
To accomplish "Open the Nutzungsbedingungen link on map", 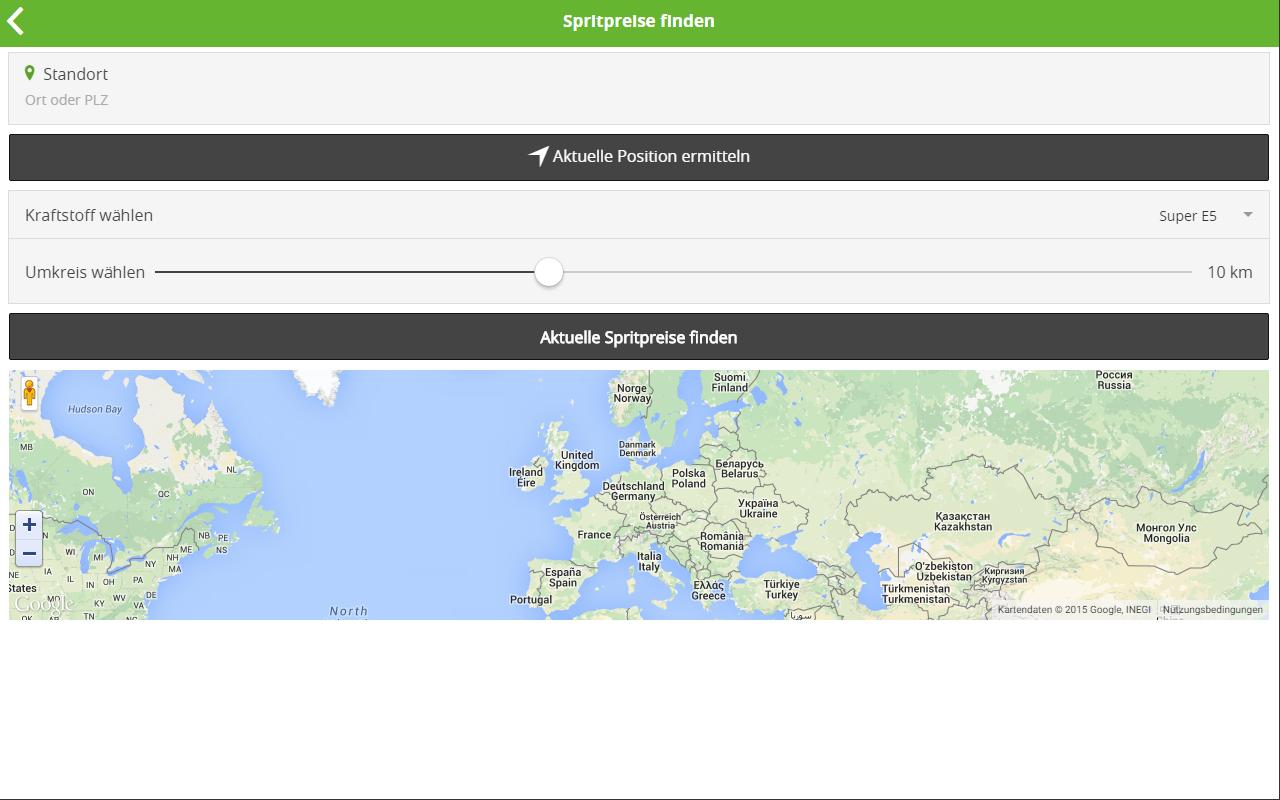I will point(1212,609).
